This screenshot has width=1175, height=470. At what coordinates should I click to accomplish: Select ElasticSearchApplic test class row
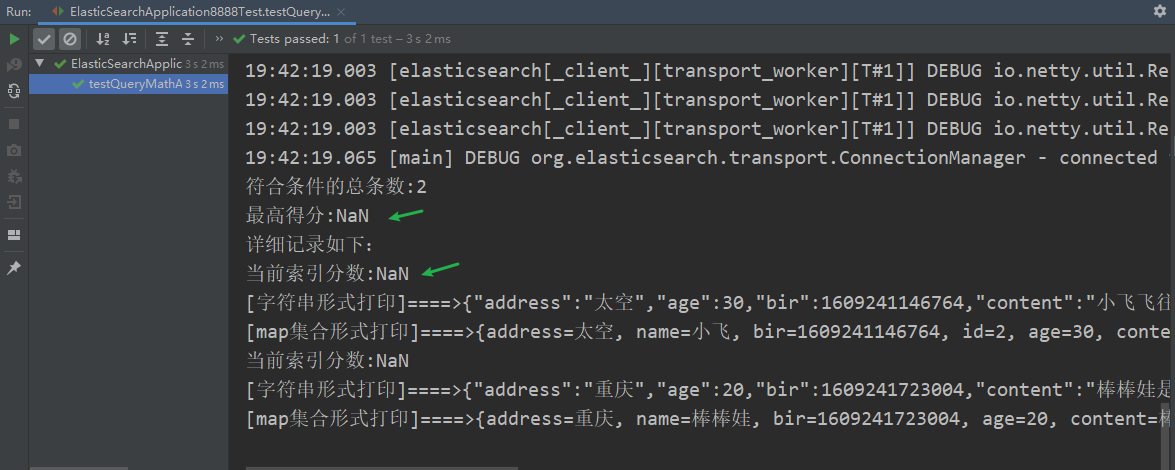point(128,64)
